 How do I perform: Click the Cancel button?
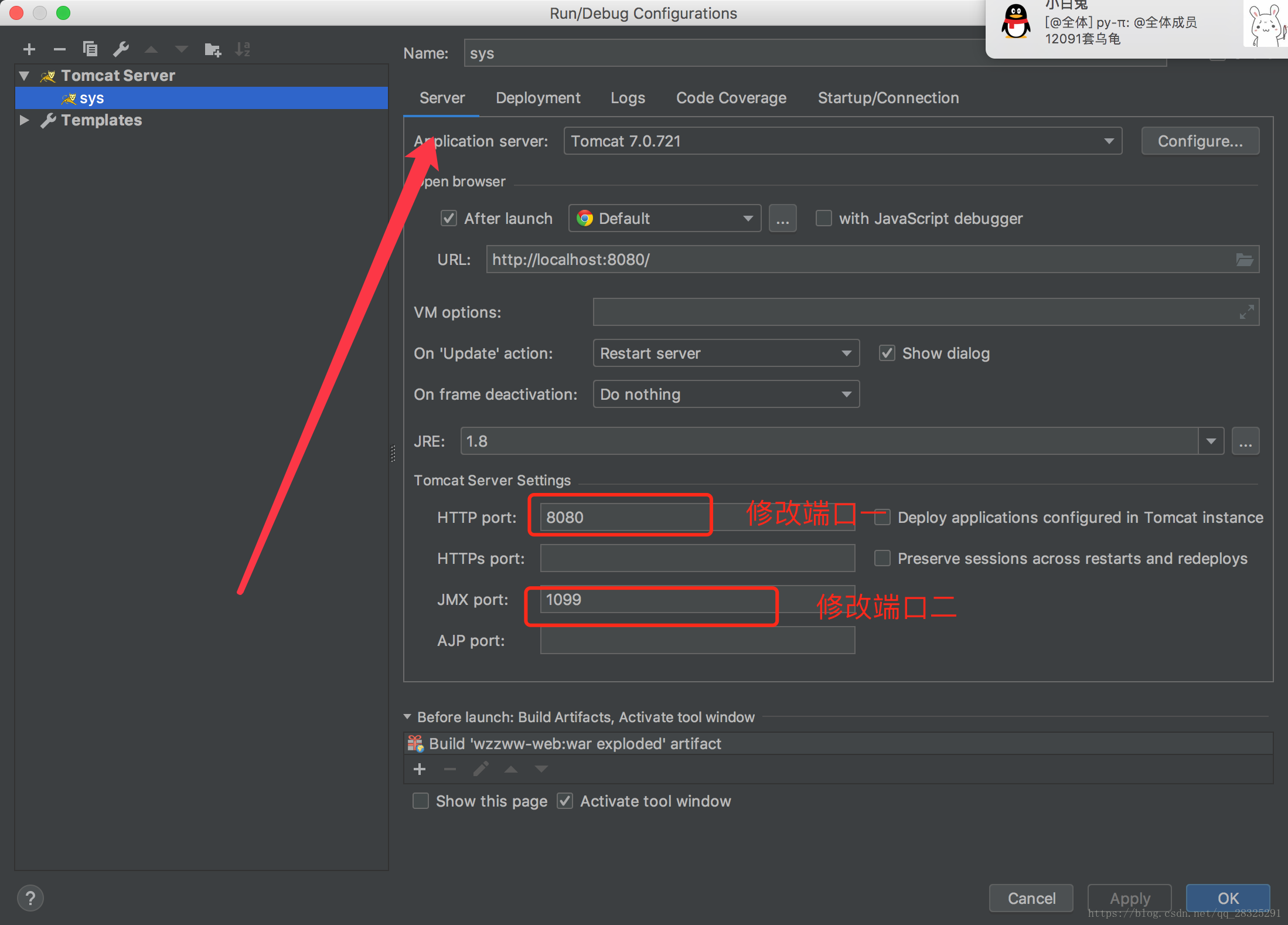pos(1031,898)
